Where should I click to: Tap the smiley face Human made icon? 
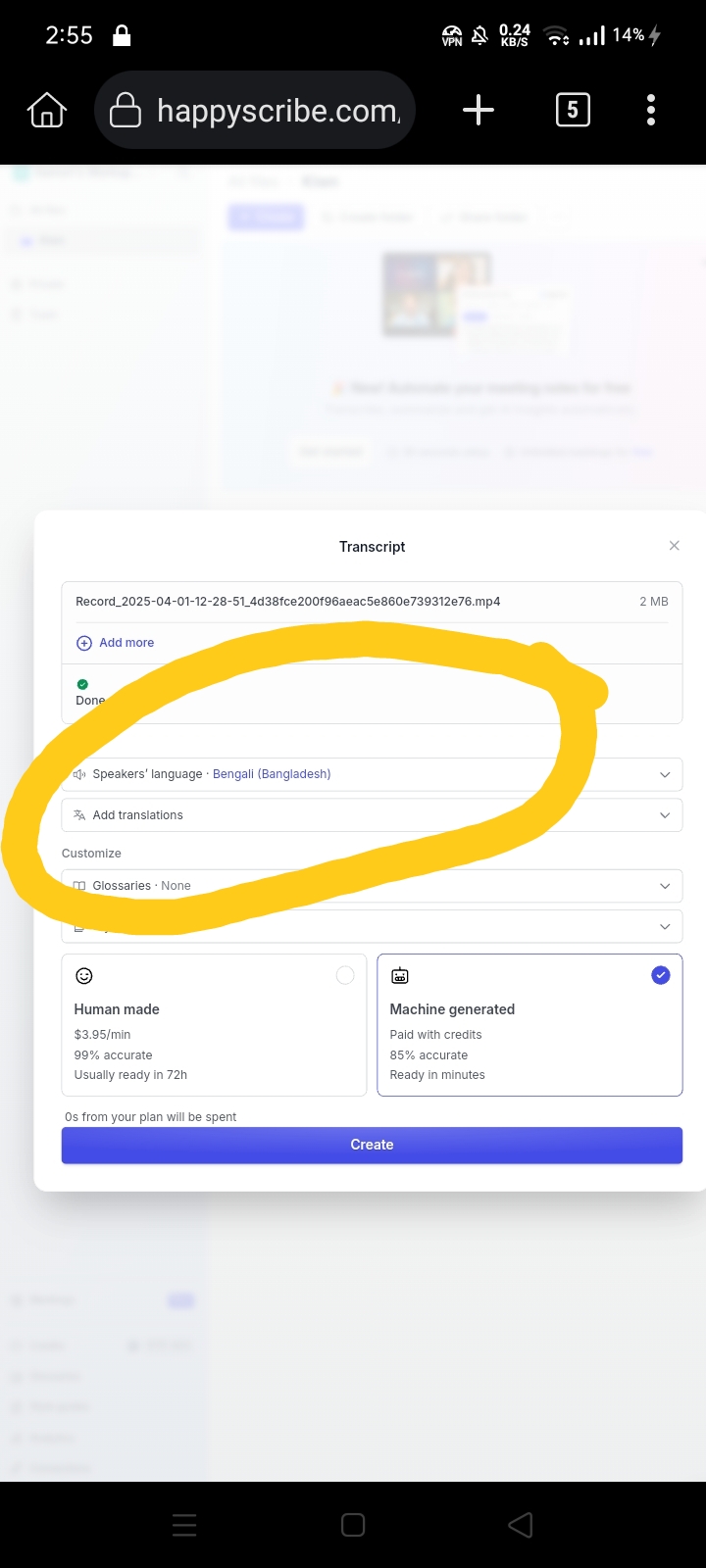[84, 976]
